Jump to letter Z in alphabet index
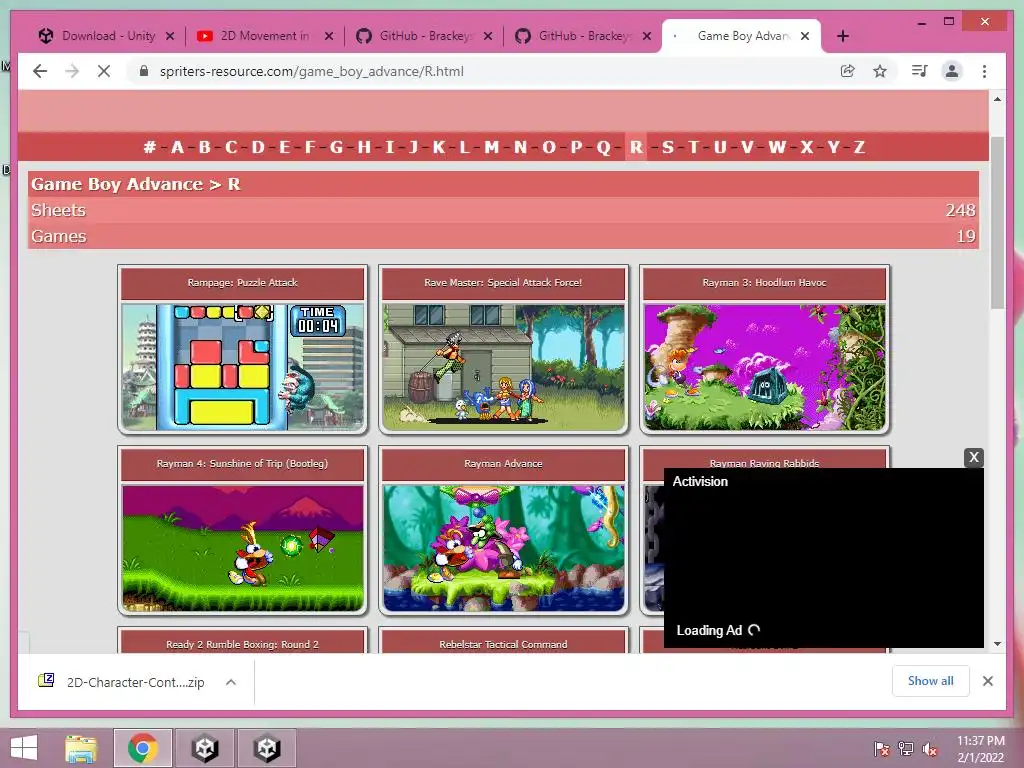Viewport: 1024px width, 768px height. click(859, 147)
